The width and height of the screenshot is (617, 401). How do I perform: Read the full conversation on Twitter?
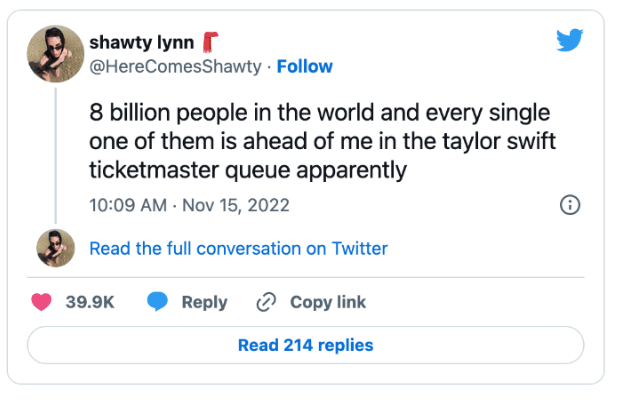(x=238, y=248)
